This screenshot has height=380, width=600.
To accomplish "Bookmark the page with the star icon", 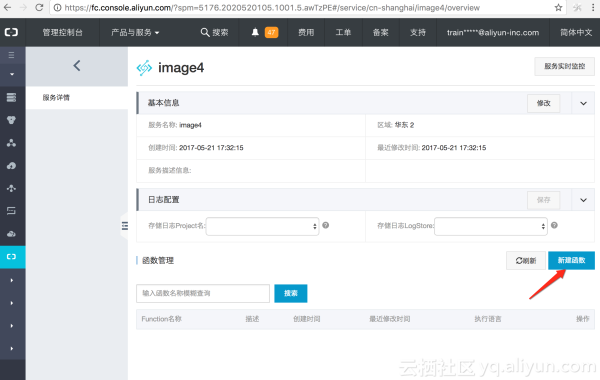I will [558, 8].
